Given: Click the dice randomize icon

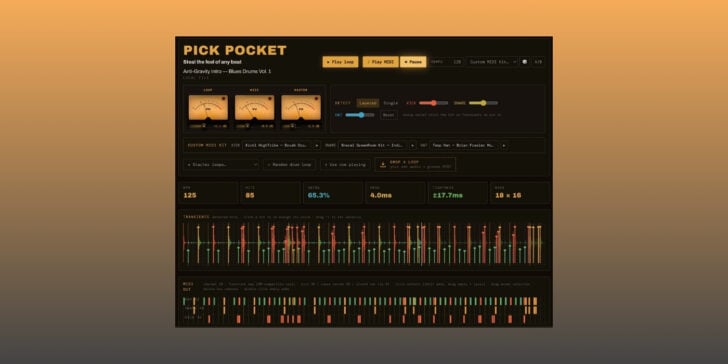Looking at the screenshot, I should coord(525,62).
